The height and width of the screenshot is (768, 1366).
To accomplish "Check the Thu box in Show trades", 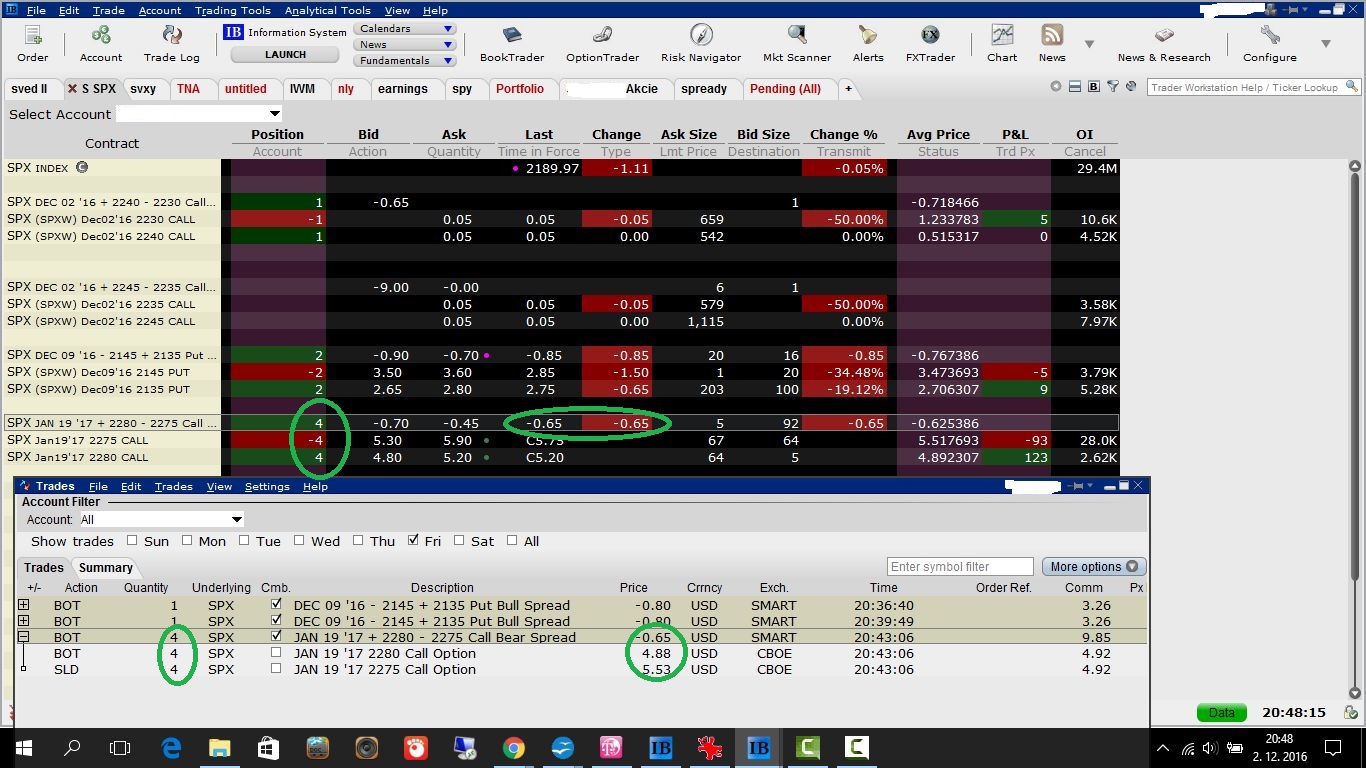I will pyautogui.click(x=357, y=541).
